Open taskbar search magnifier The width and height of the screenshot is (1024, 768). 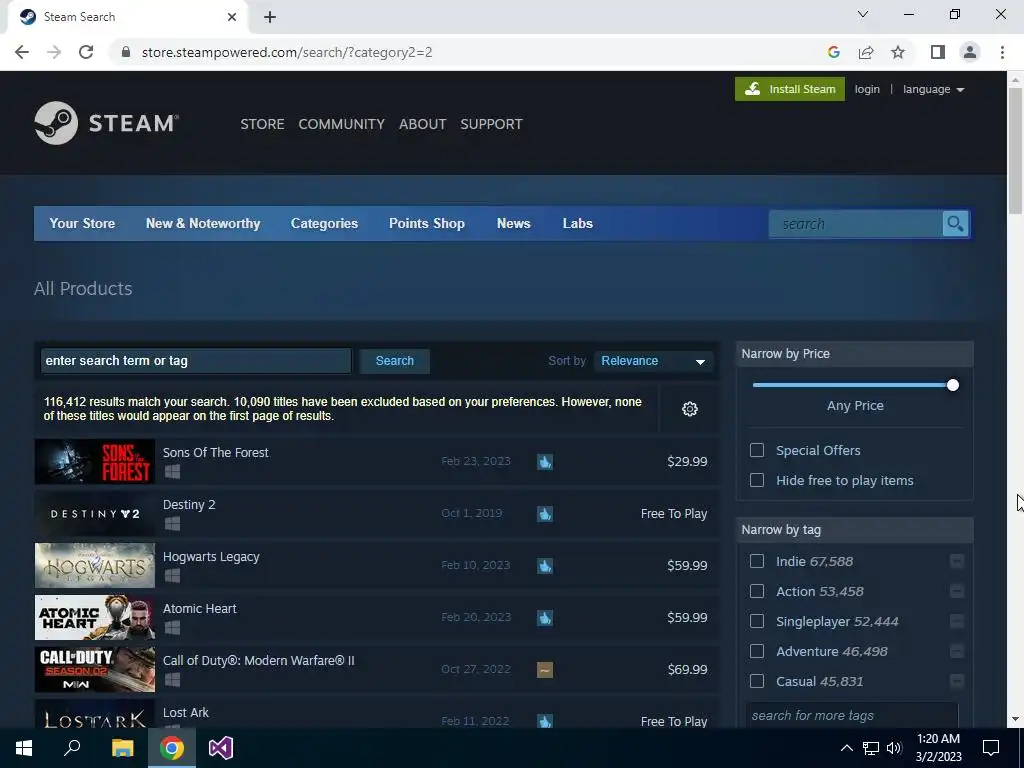pos(72,748)
